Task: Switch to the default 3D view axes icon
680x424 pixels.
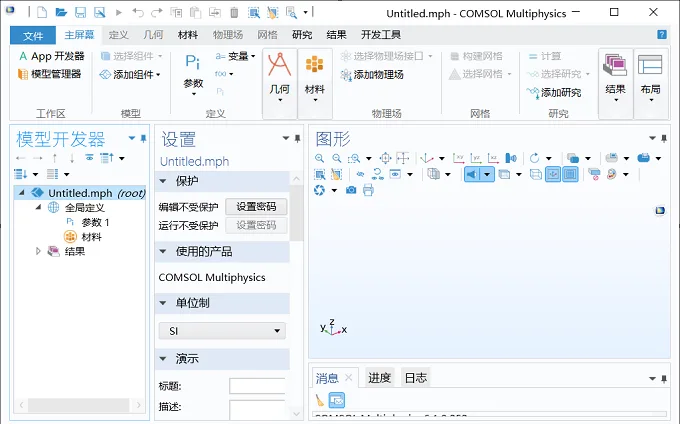Action: [x=427, y=158]
